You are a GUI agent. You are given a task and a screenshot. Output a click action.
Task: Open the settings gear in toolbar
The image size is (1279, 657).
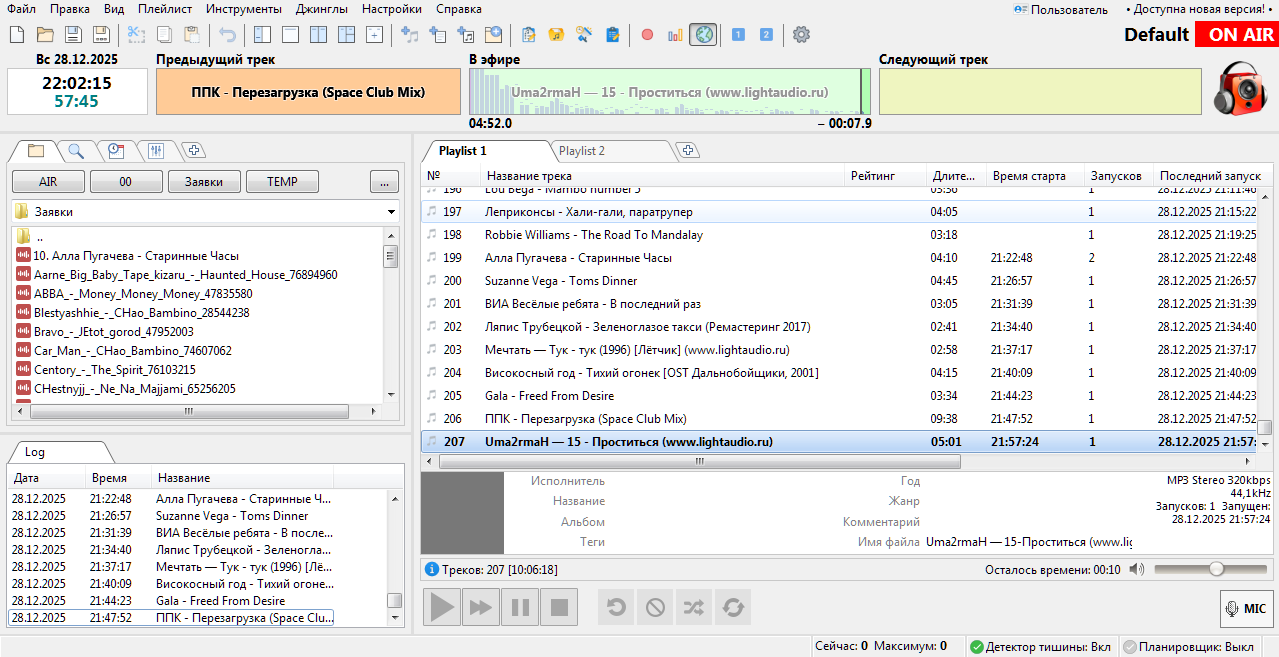(801, 35)
